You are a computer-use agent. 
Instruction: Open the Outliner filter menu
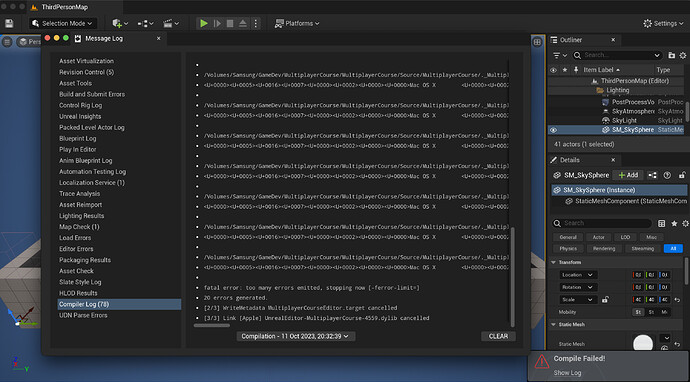tap(559, 55)
